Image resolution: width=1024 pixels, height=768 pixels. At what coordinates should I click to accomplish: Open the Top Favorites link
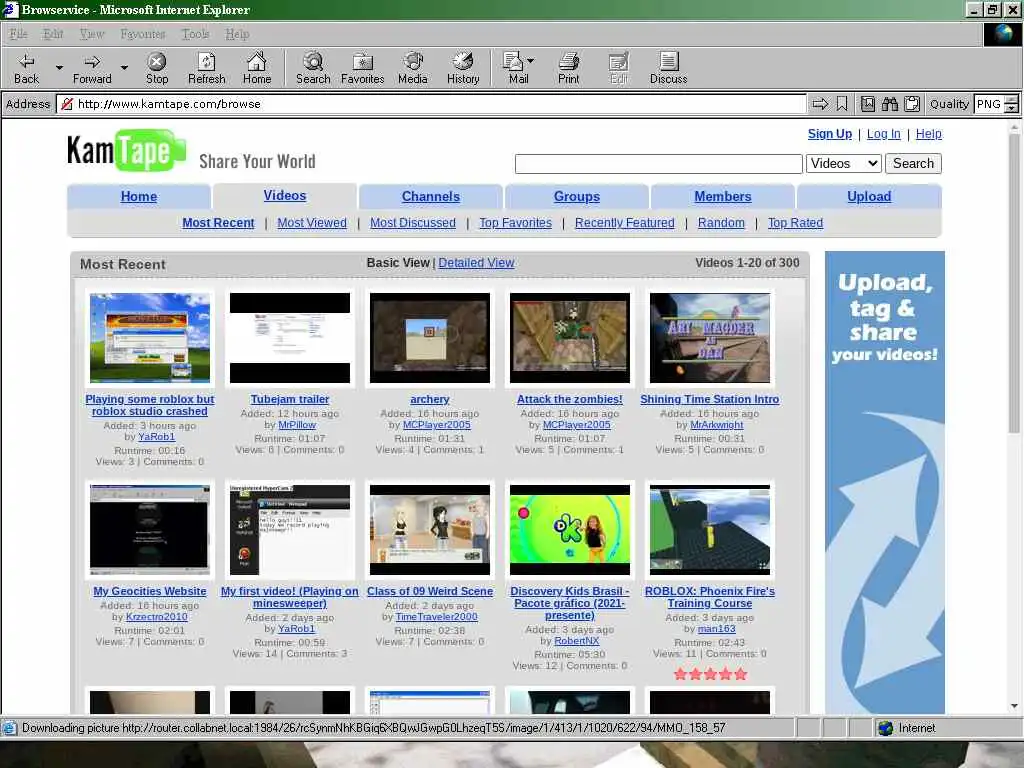pos(515,223)
